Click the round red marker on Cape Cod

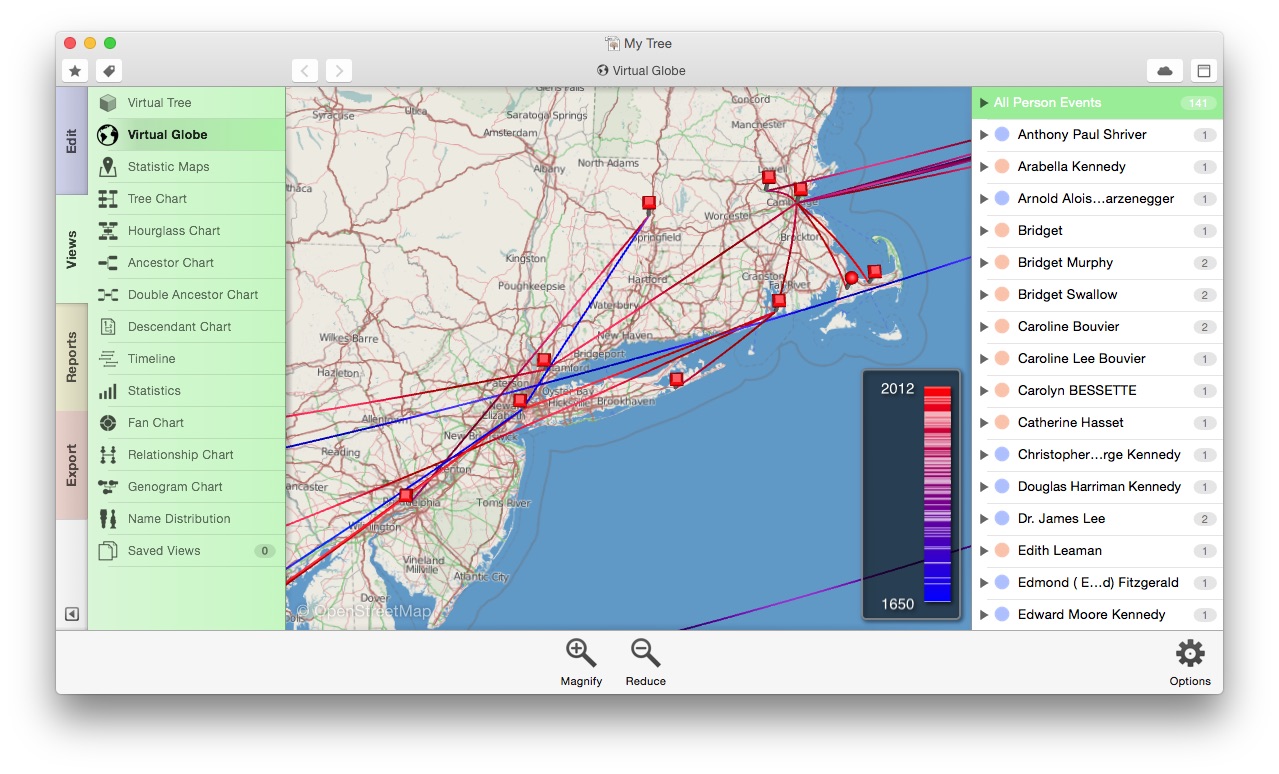click(x=851, y=278)
